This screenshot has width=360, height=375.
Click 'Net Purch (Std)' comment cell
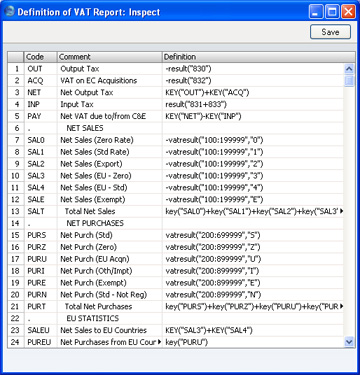coord(110,235)
